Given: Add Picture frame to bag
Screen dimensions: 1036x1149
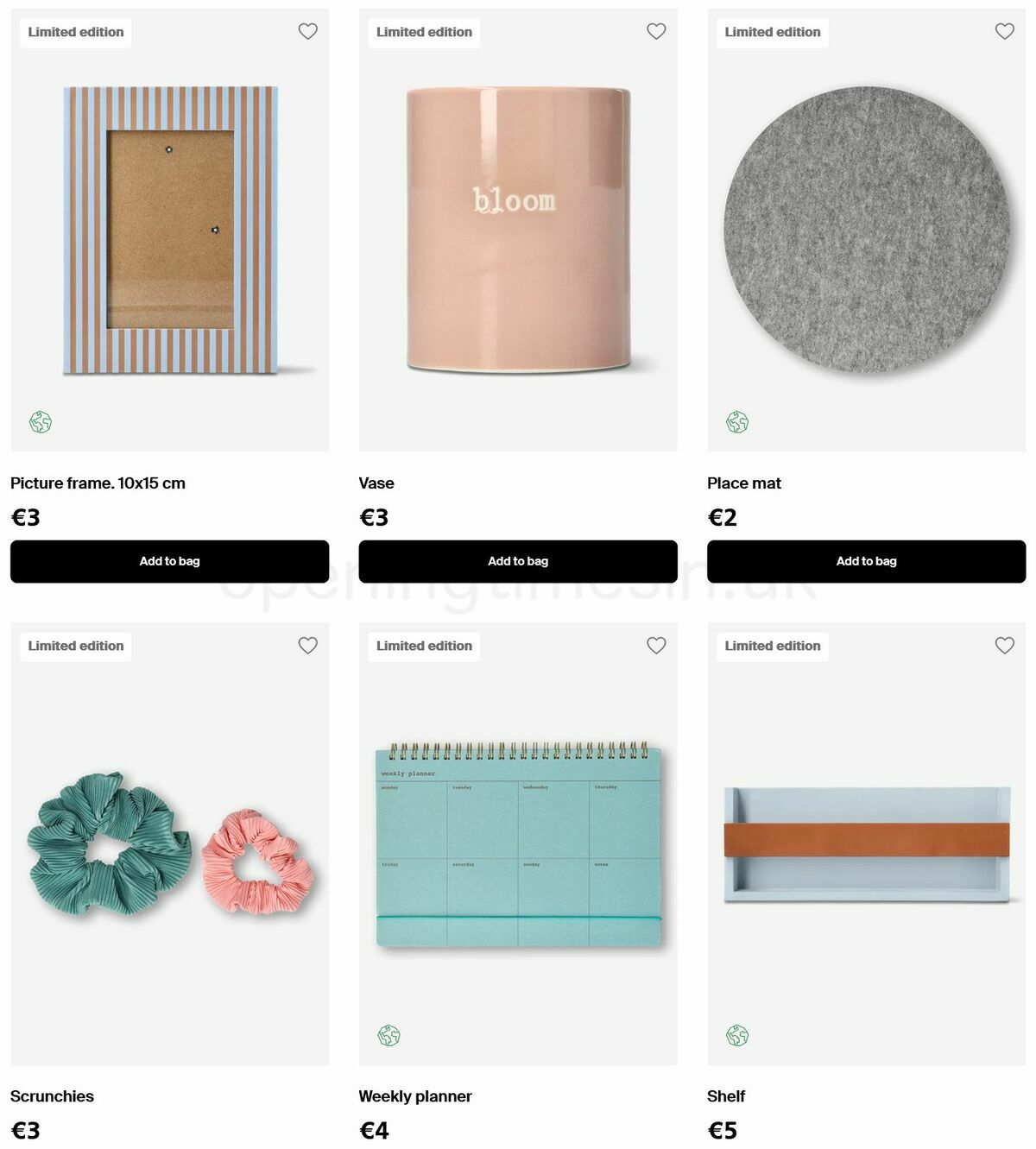Looking at the screenshot, I should pos(169,561).
